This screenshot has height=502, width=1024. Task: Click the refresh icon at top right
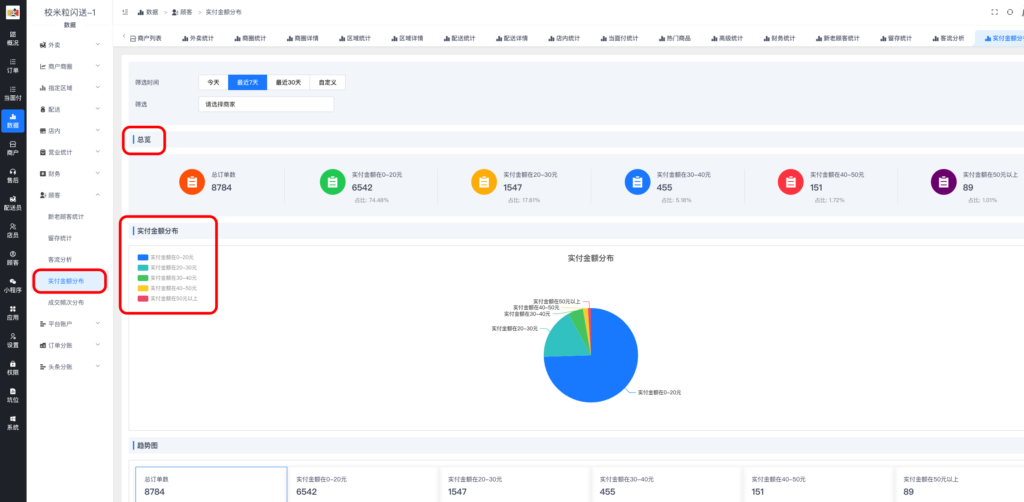click(x=1010, y=11)
